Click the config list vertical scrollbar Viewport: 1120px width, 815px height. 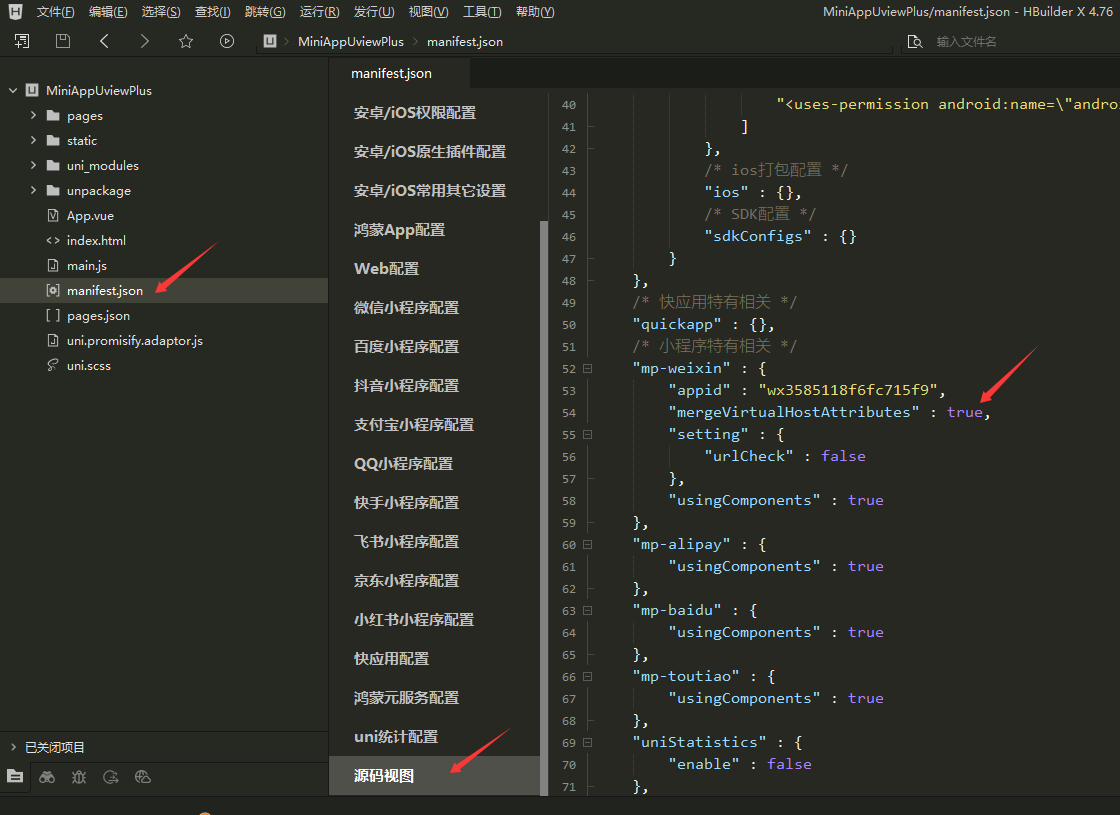coord(544,507)
